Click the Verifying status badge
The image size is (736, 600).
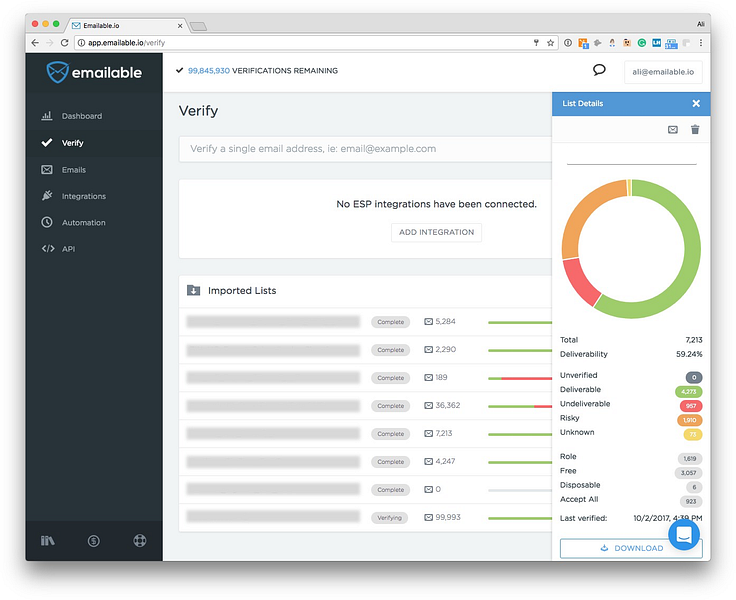pyautogui.click(x=390, y=517)
